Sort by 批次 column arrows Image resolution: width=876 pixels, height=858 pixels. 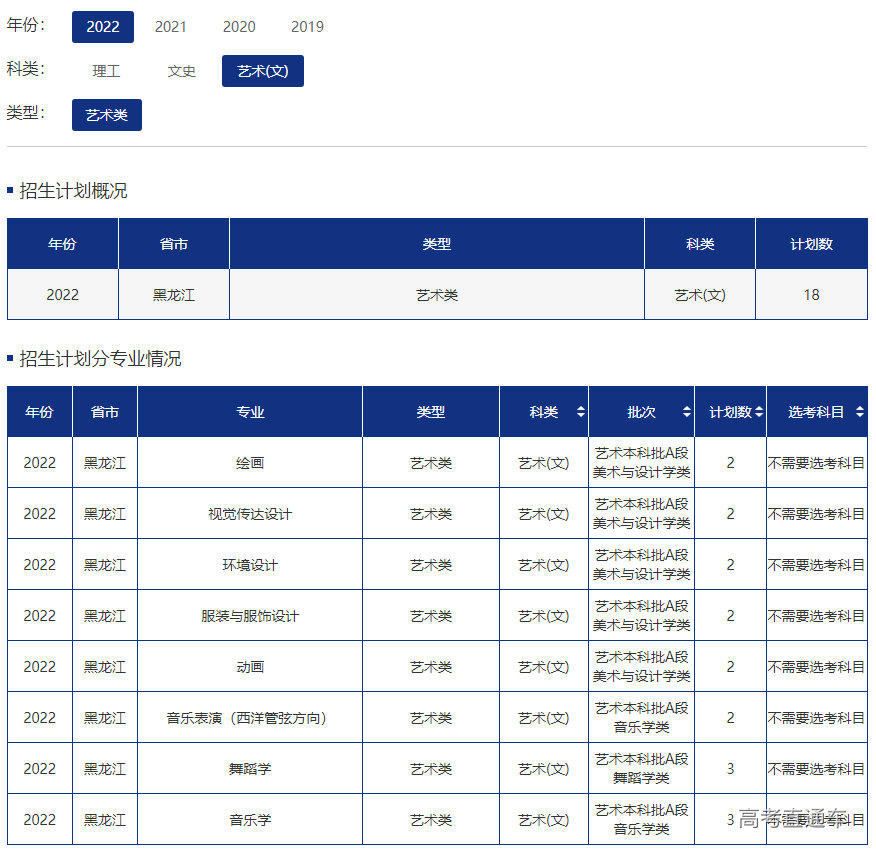686,412
